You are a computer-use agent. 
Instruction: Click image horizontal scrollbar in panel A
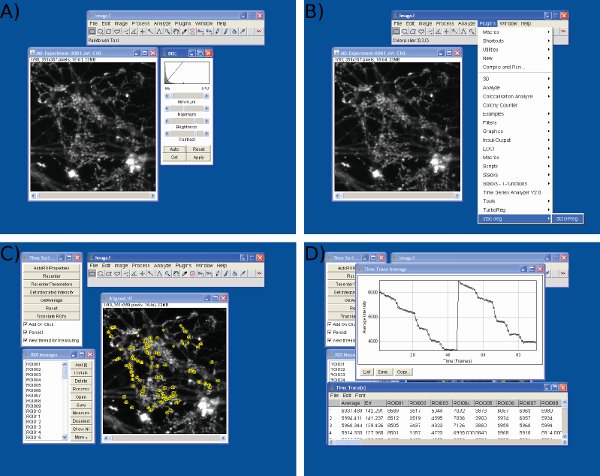click(93, 196)
